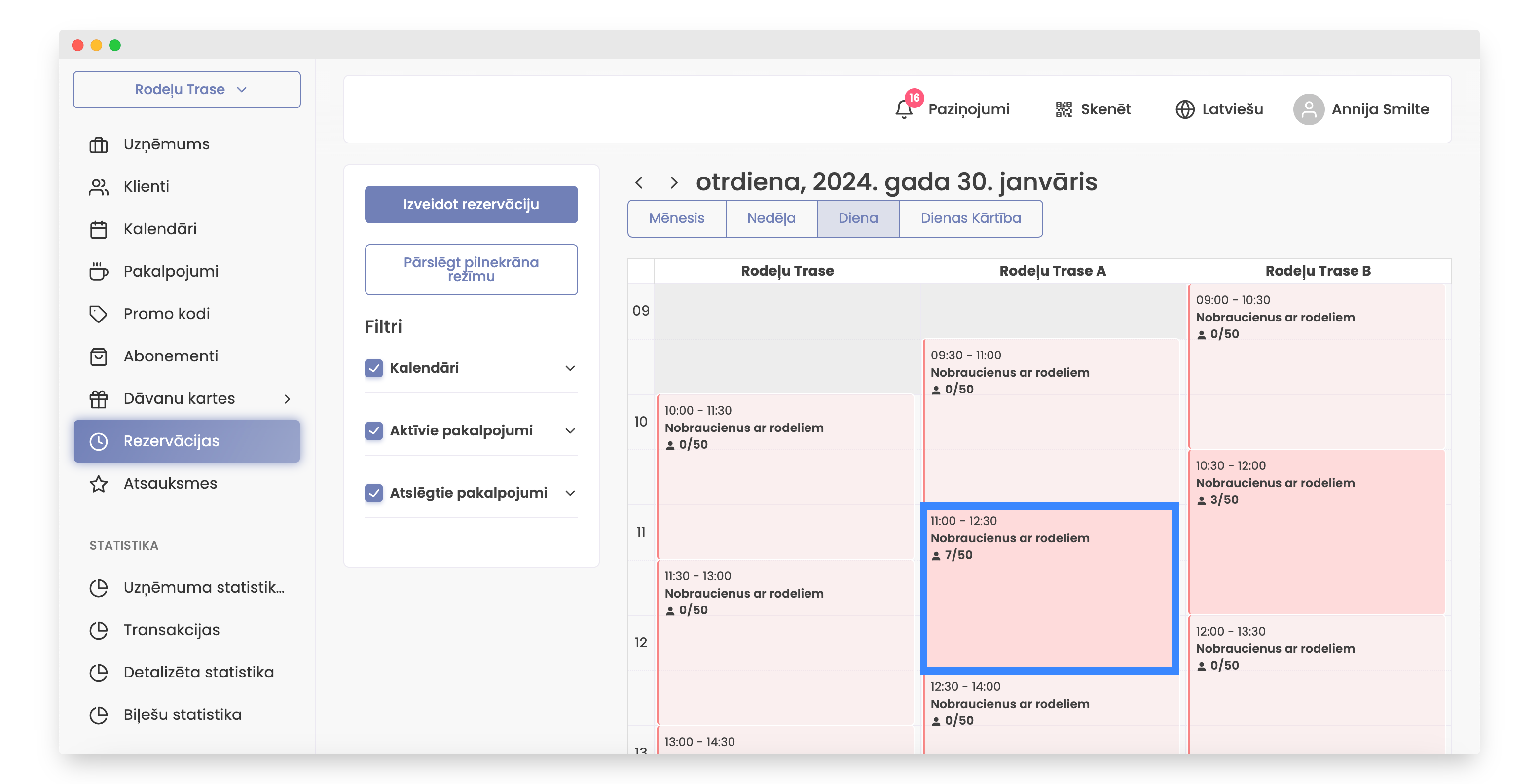Disable Atslēgtie pakalpojumi checkbox
Viewport: 1539px width, 784px height.
(374, 493)
